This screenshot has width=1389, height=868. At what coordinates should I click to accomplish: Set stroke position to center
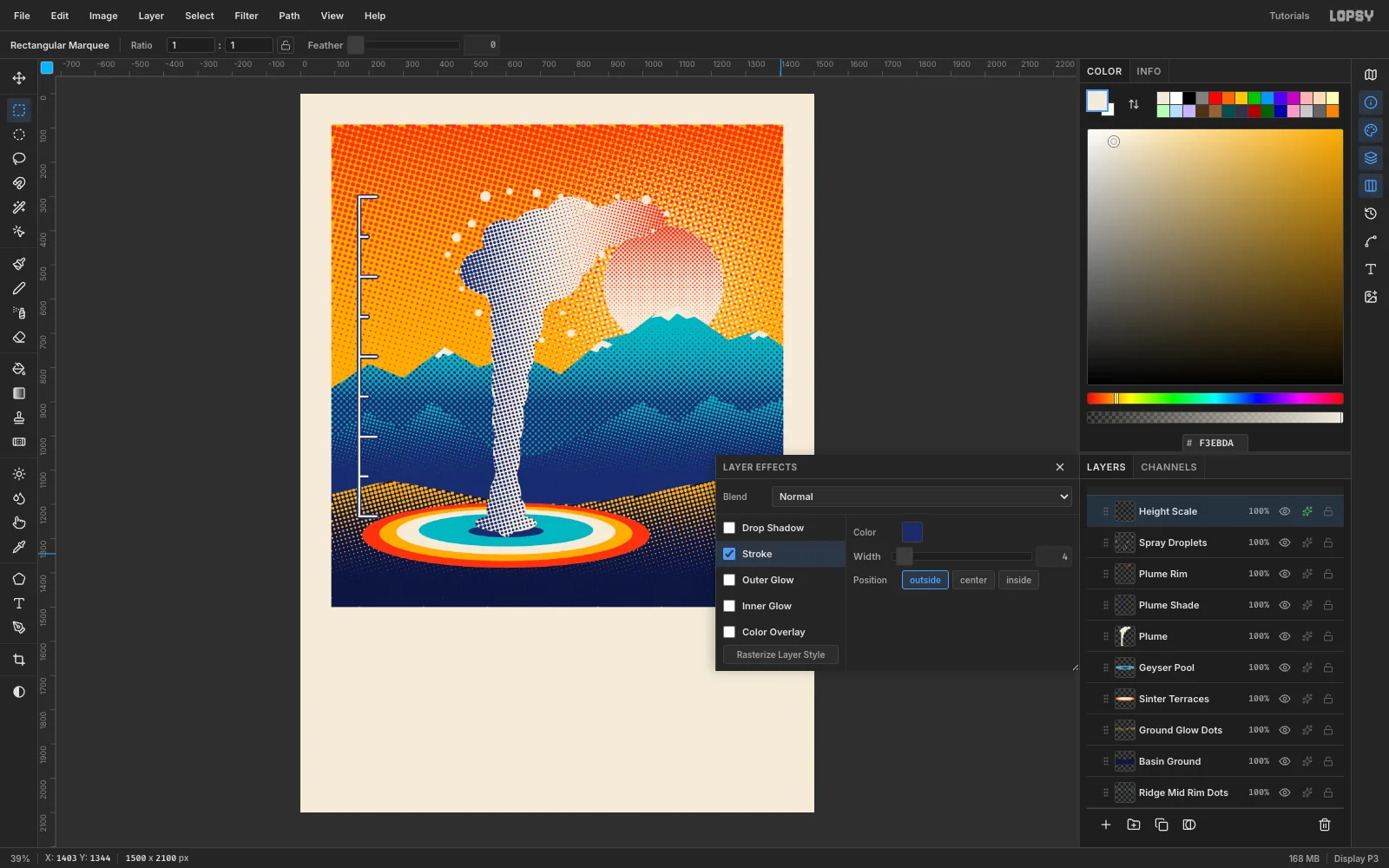tap(973, 580)
